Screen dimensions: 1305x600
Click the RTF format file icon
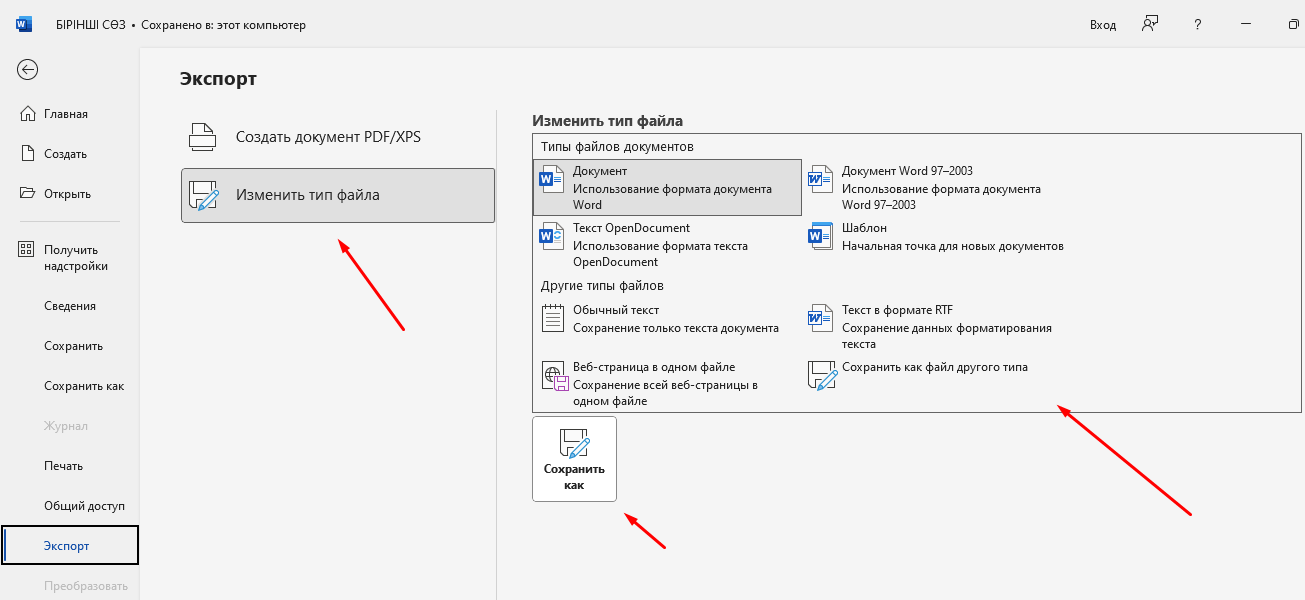tap(821, 319)
